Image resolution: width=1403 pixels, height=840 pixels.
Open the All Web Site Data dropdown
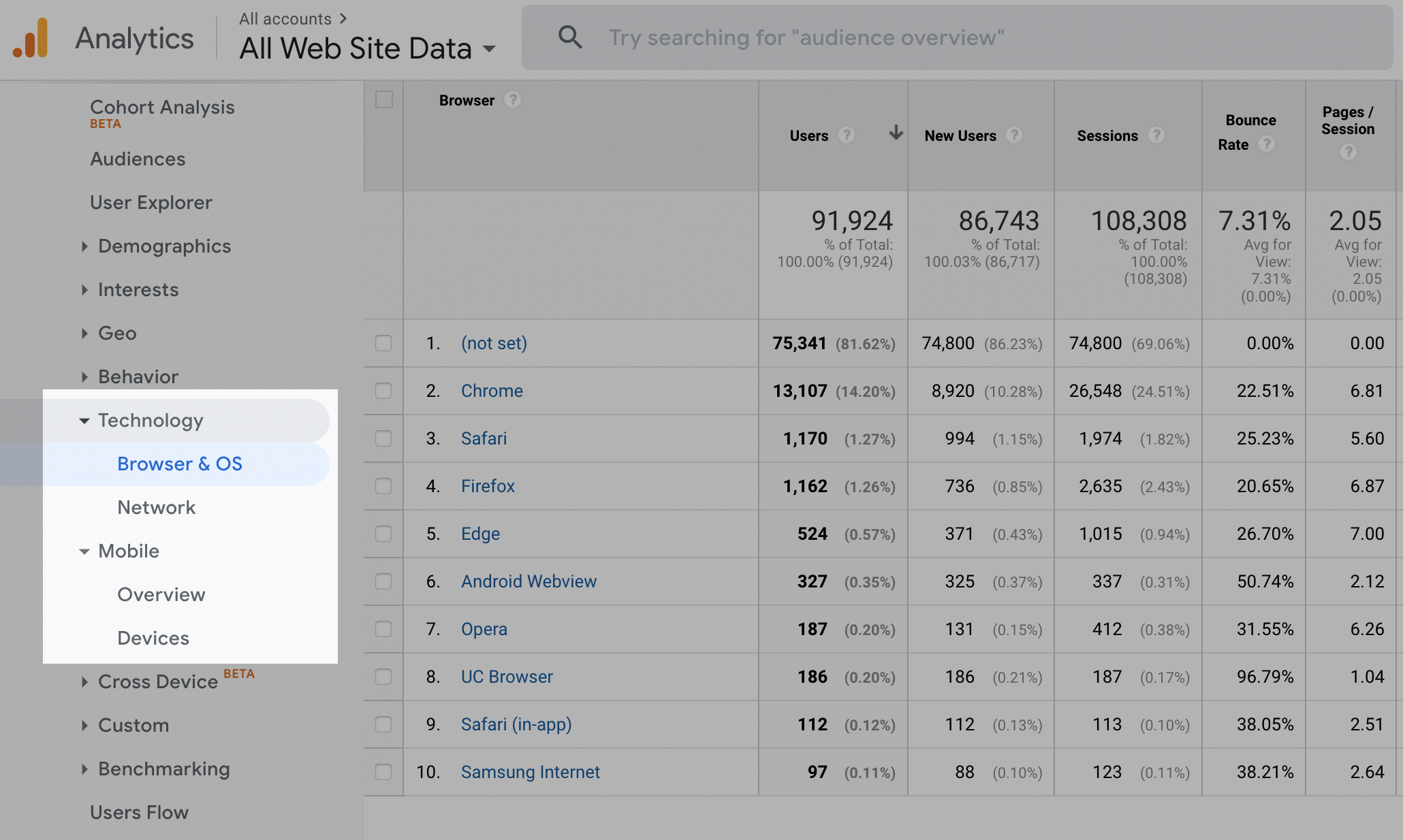coord(367,49)
